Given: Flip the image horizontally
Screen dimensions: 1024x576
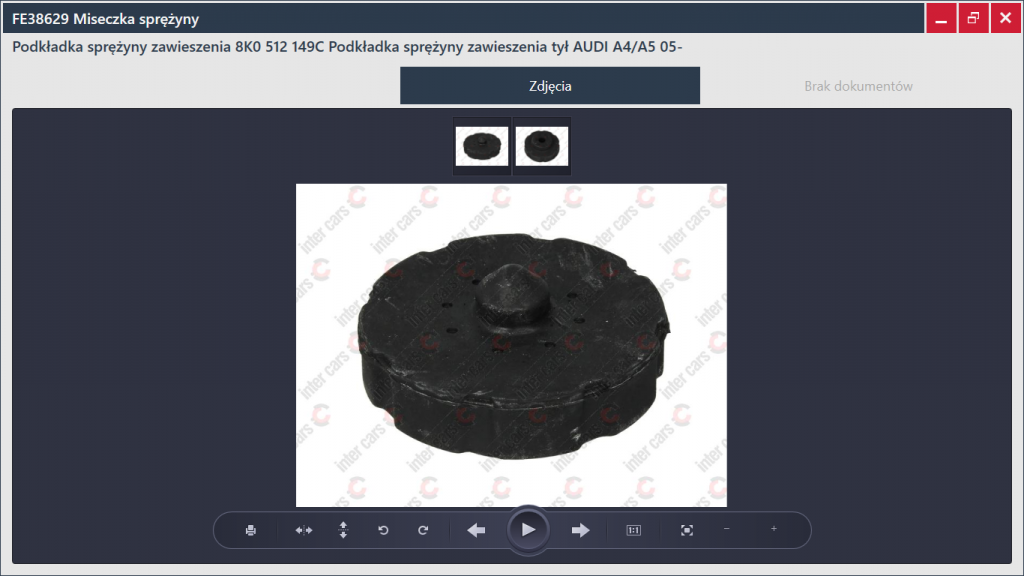Looking at the screenshot, I should pyautogui.click(x=304, y=530).
